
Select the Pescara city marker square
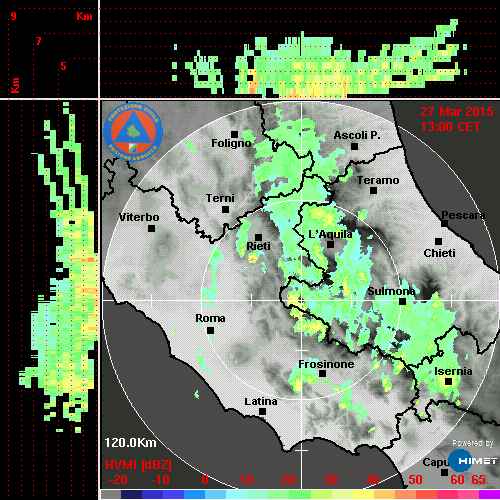coord(445,223)
